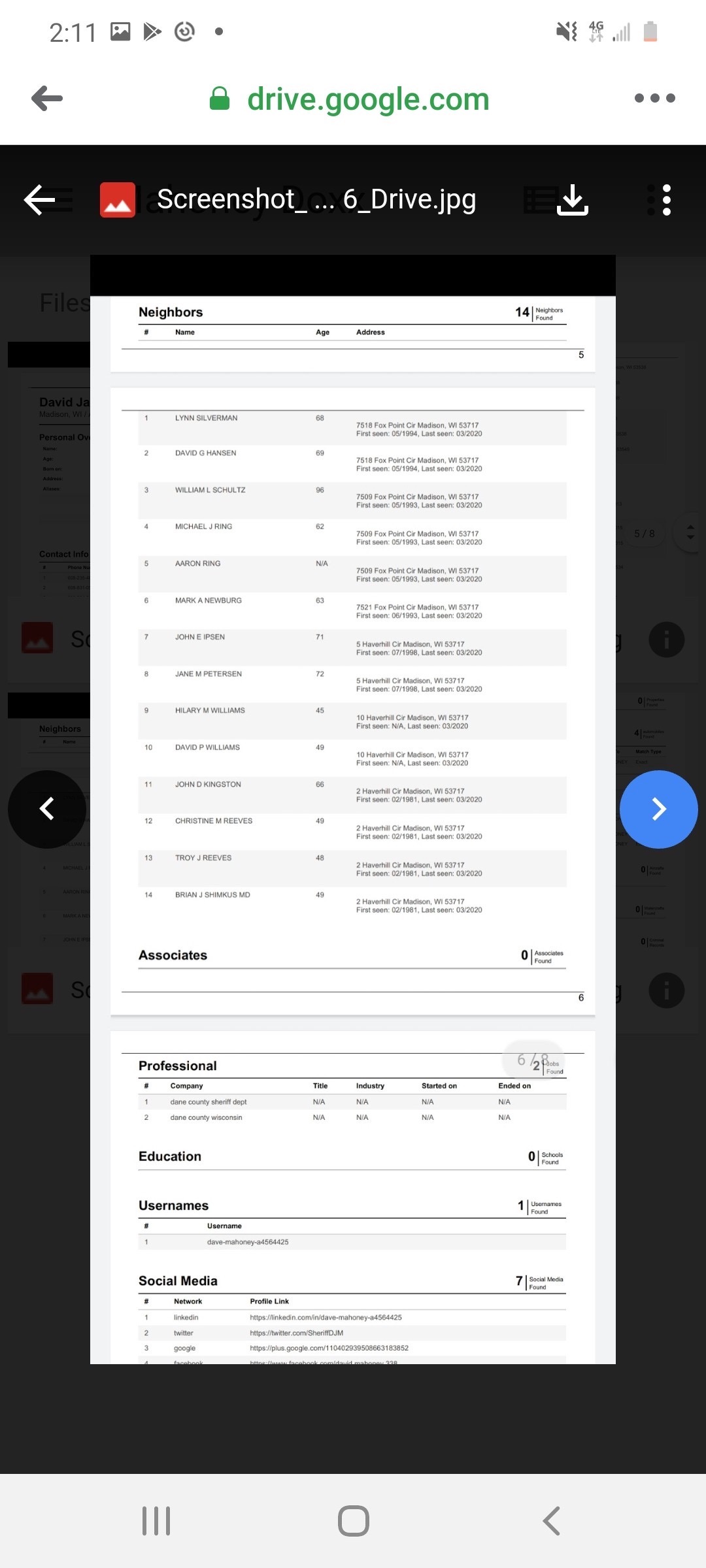The image size is (706, 1568).
Task: Click the red image file icon in header
Action: [118, 199]
